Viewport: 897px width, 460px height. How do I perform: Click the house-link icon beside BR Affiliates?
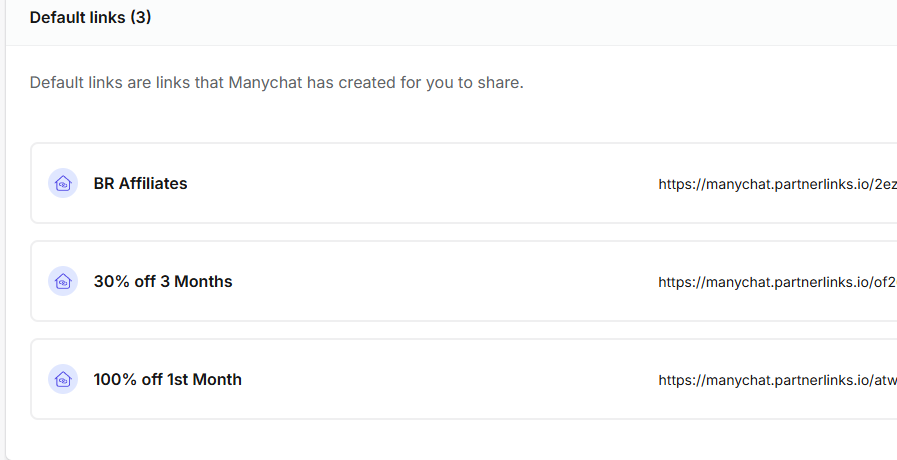pos(63,183)
